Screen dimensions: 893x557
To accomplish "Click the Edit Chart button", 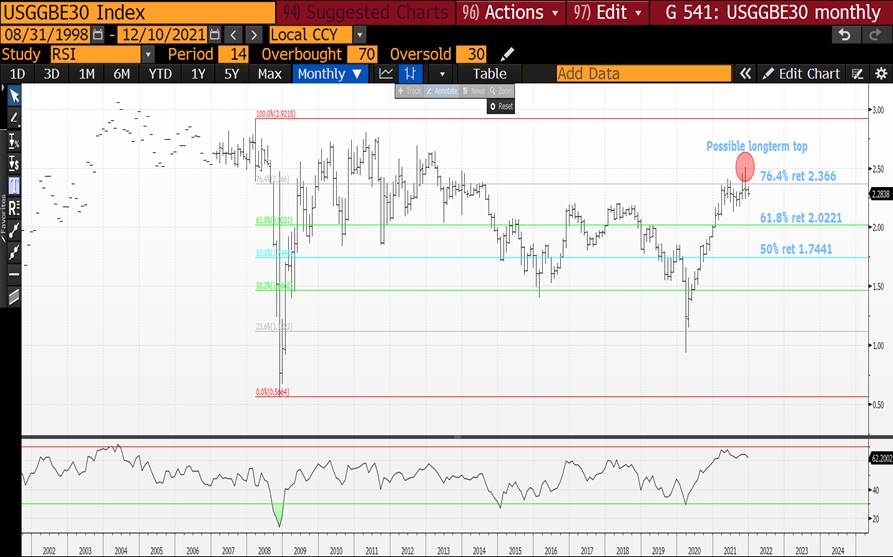I will pyautogui.click(x=800, y=74).
